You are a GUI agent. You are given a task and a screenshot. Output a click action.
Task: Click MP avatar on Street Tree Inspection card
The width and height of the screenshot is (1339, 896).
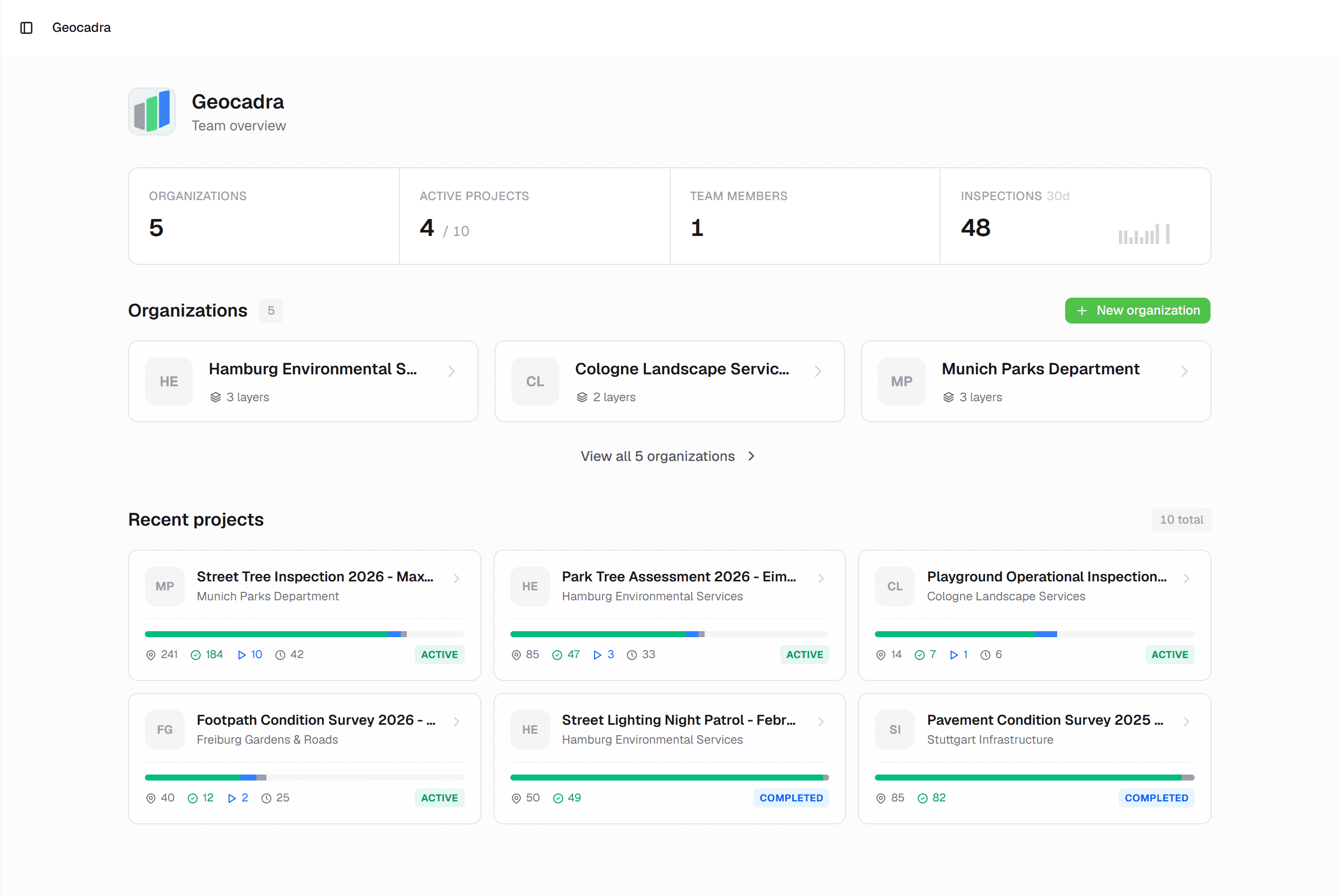pyautogui.click(x=165, y=586)
